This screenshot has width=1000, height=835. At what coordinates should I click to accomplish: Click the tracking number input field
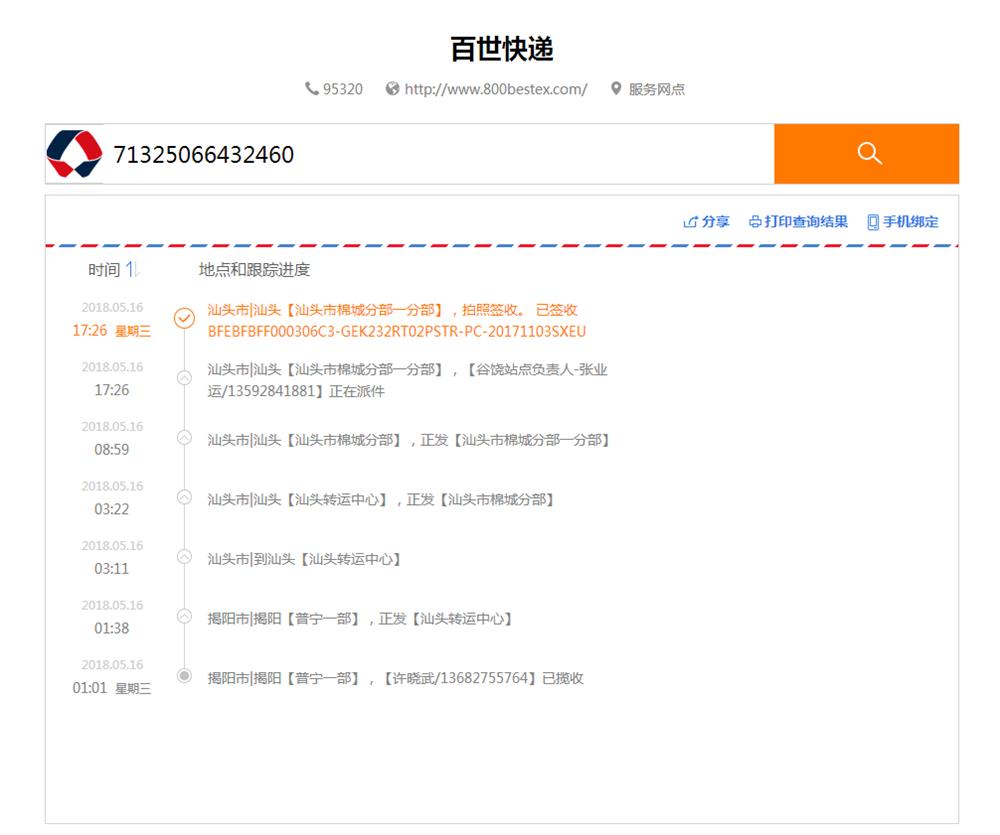click(439, 154)
